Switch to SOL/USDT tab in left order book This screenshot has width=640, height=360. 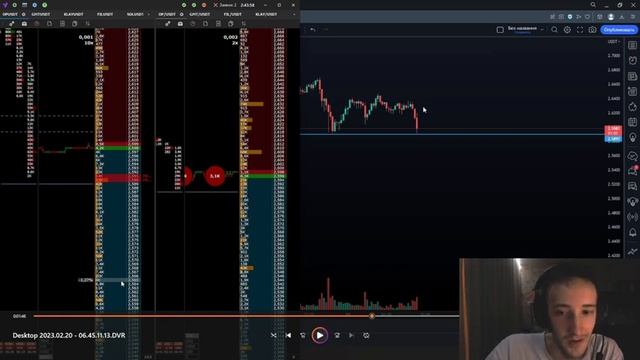135,14
